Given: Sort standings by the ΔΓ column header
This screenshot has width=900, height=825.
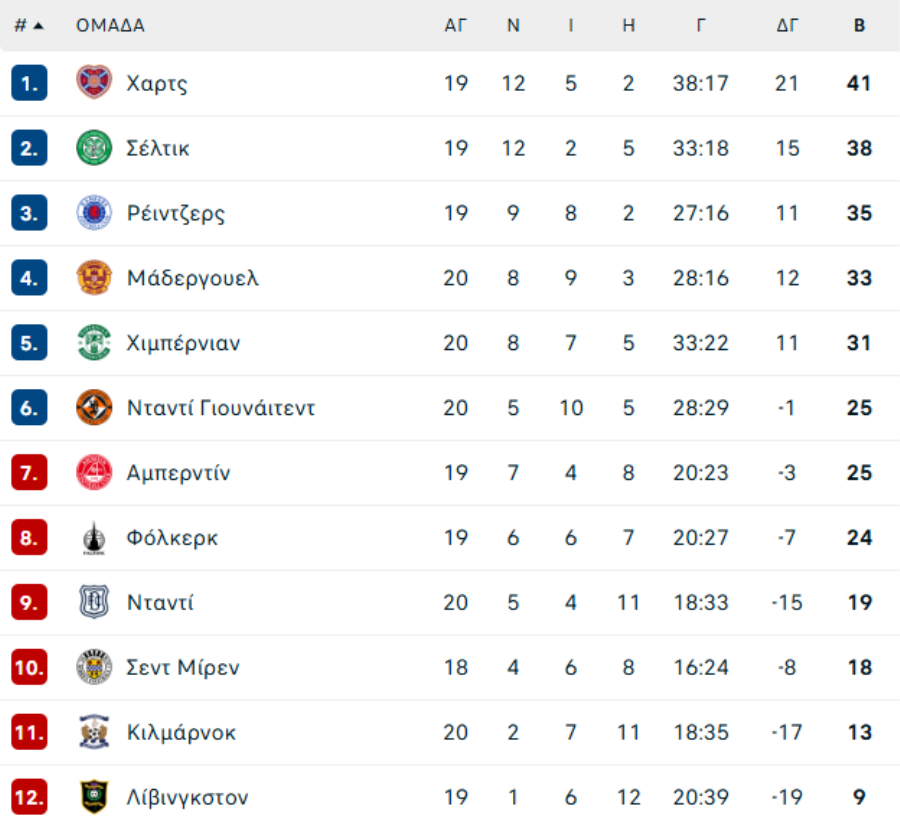Looking at the screenshot, I should 787,26.
